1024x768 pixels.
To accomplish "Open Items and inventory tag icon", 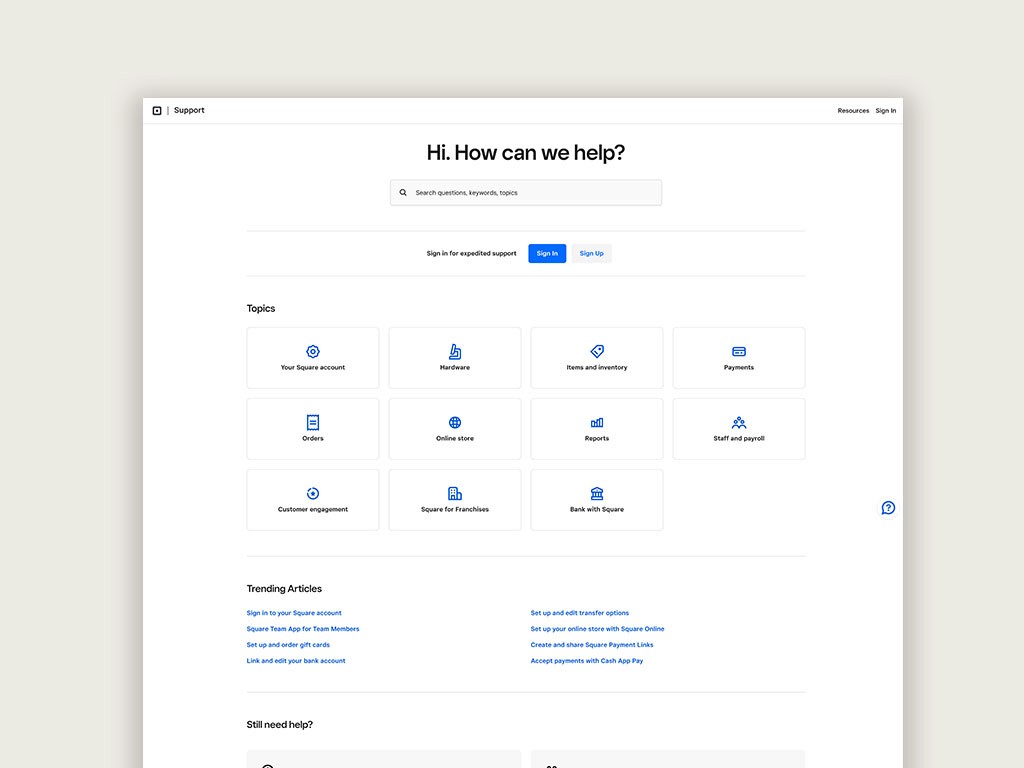I will pyautogui.click(x=597, y=351).
